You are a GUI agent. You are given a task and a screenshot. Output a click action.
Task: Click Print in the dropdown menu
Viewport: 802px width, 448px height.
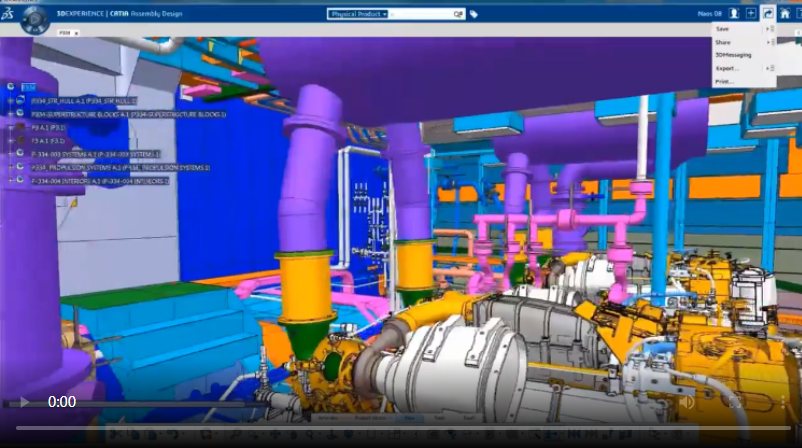724,81
